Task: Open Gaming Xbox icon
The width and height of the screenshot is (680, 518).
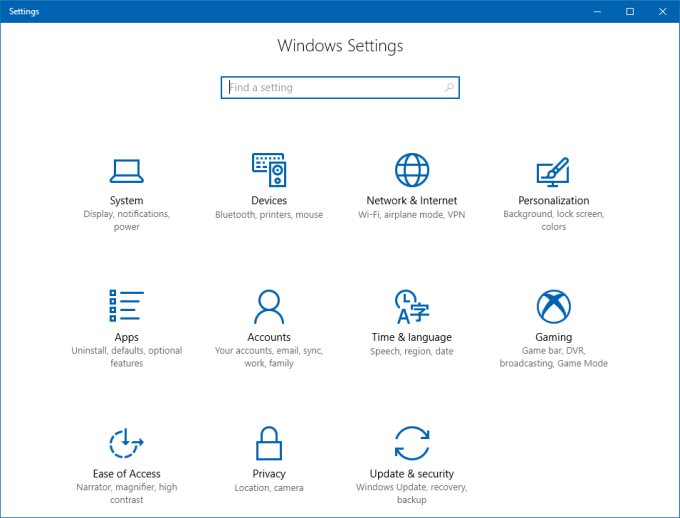Action: pyautogui.click(x=553, y=307)
